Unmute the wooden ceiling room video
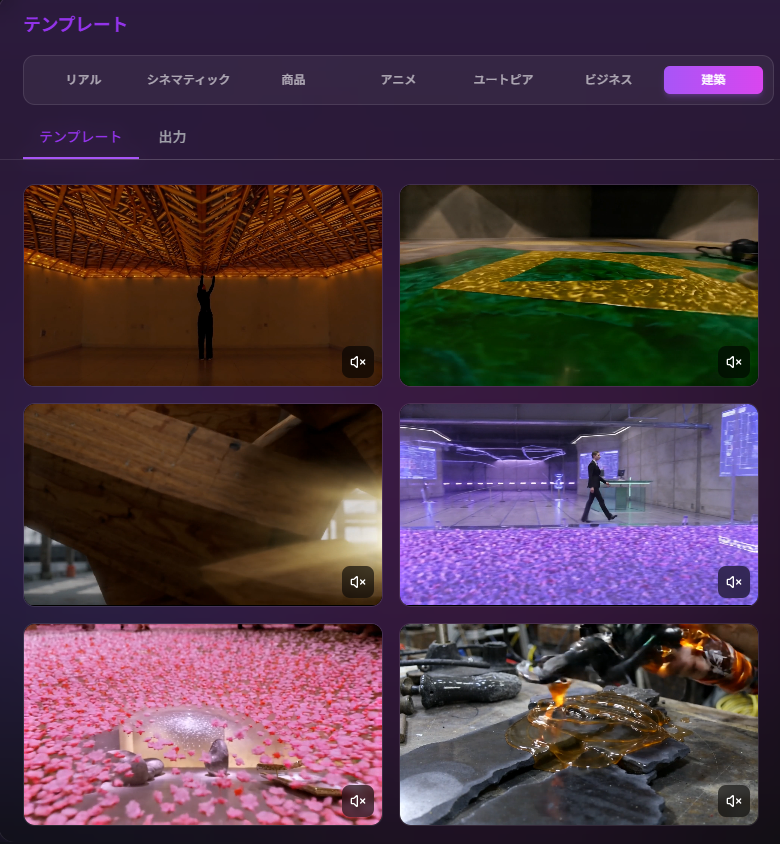This screenshot has height=844, width=780. point(358,362)
